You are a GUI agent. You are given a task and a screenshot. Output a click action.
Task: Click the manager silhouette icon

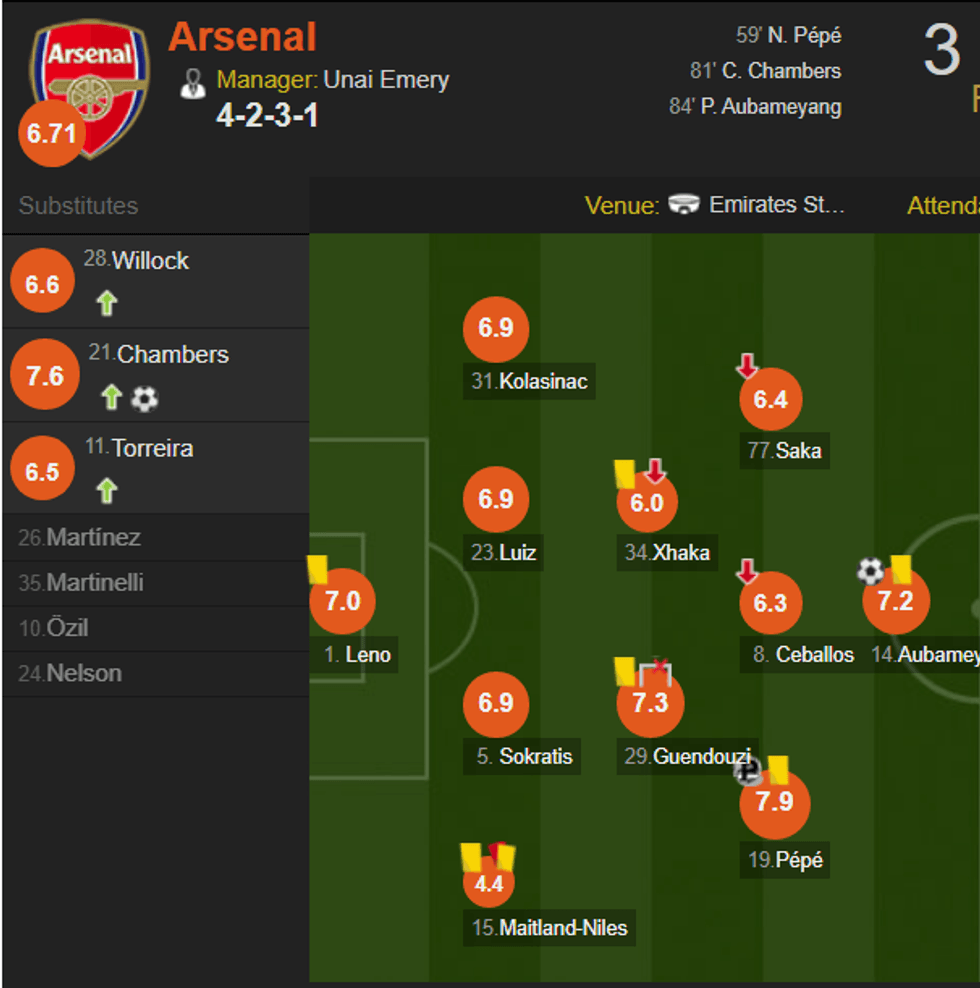click(192, 83)
